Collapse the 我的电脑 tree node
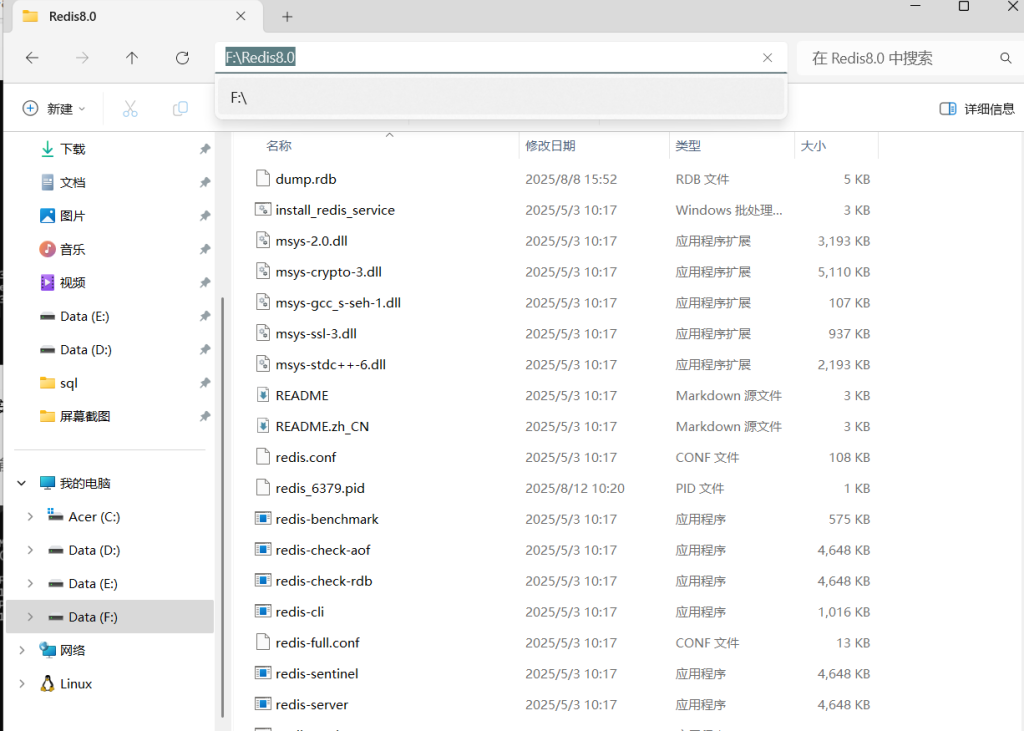This screenshot has width=1024, height=731. click(22, 483)
